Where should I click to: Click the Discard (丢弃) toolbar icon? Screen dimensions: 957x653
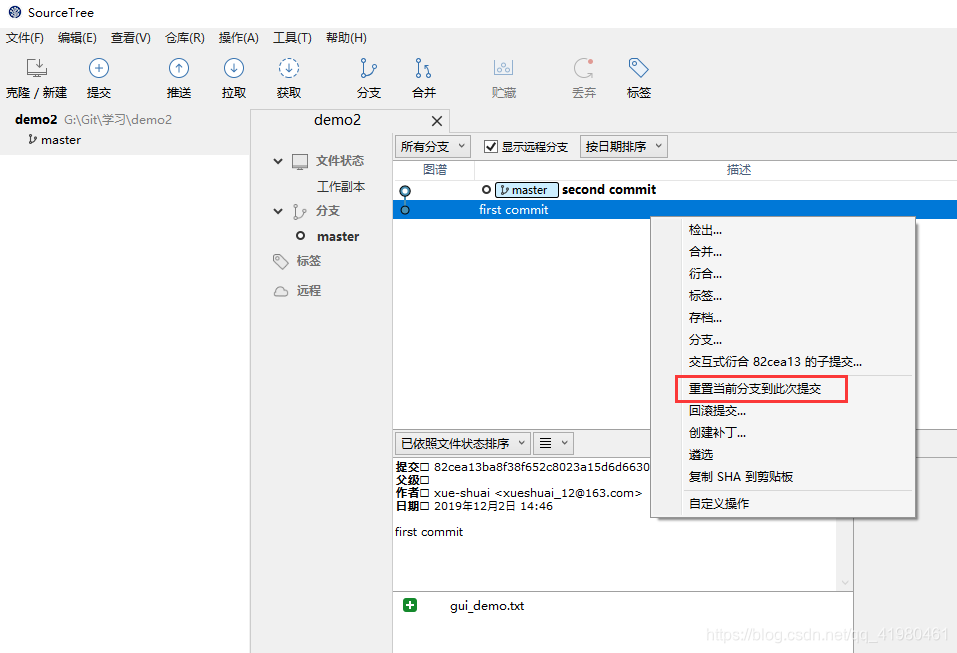[x=583, y=68]
